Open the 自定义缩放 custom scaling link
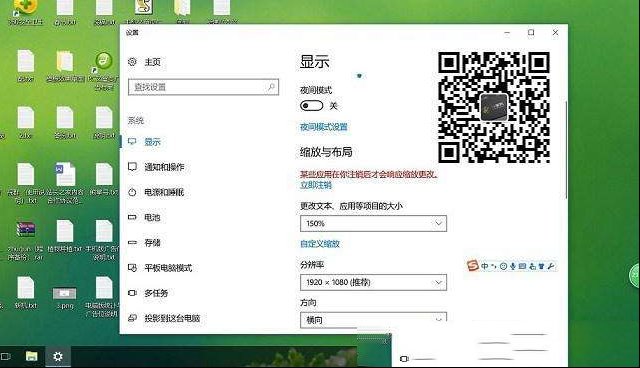The height and width of the screenshot is (368, 640). (x=320, y=244)
